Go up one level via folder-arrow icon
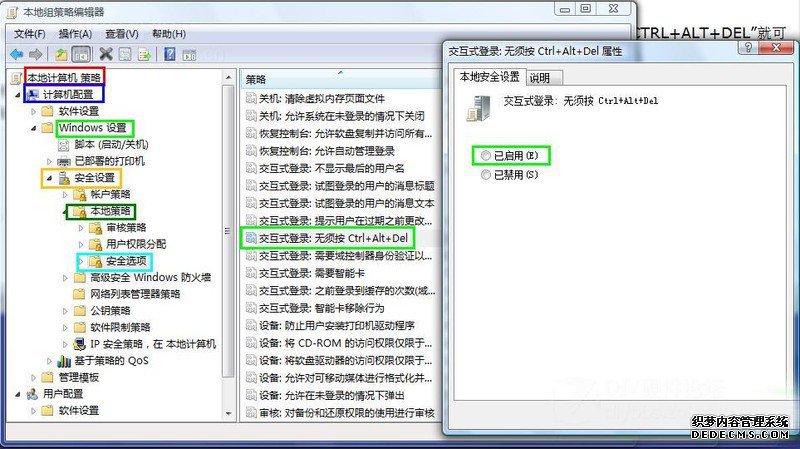The image size is (800, 449). (x=61, y=54)
